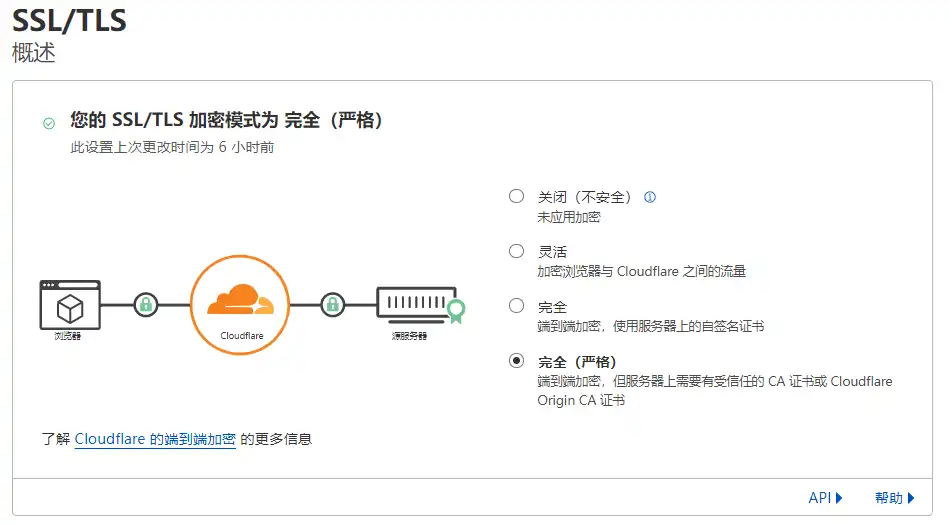Viewport: 949px width, 525px height.
Task: Click the Origin CA 证书 description text
Action: click(x=581, y=400)
